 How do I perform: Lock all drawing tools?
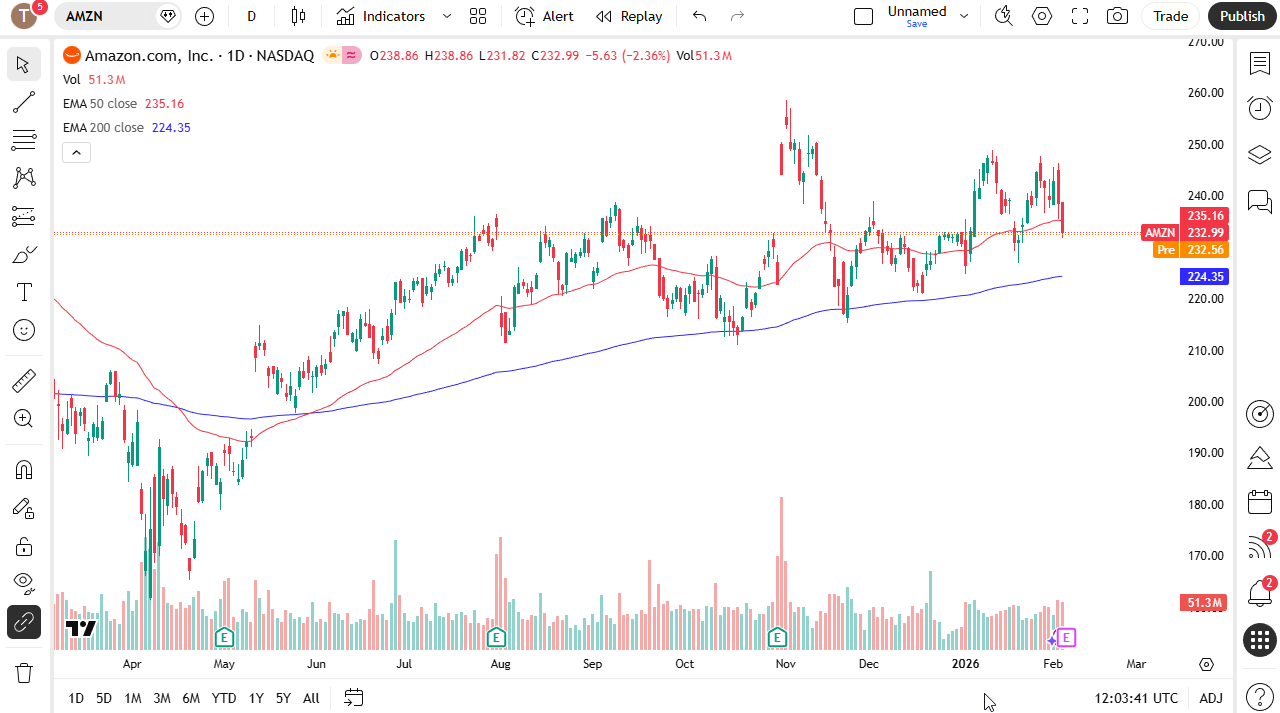pyautogui.click(x=24, y=546)
